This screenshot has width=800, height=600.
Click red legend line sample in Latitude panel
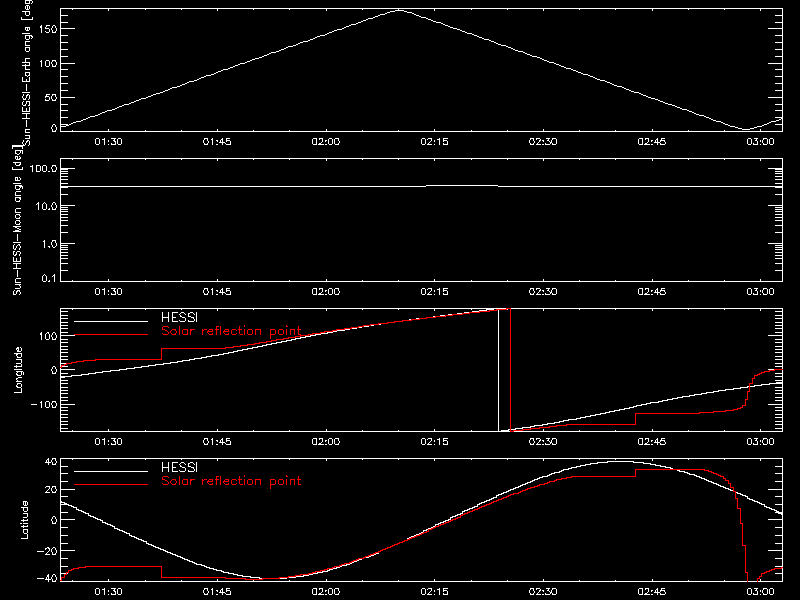pyautogui.click(x=111, y=484)
